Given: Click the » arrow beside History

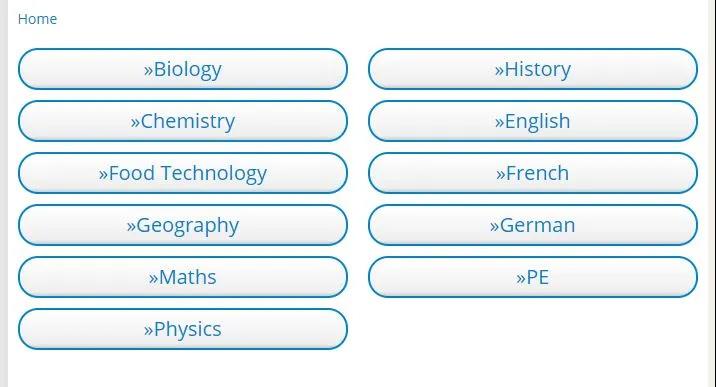Looking at the screenshot, I should click(x=499, y=71).
